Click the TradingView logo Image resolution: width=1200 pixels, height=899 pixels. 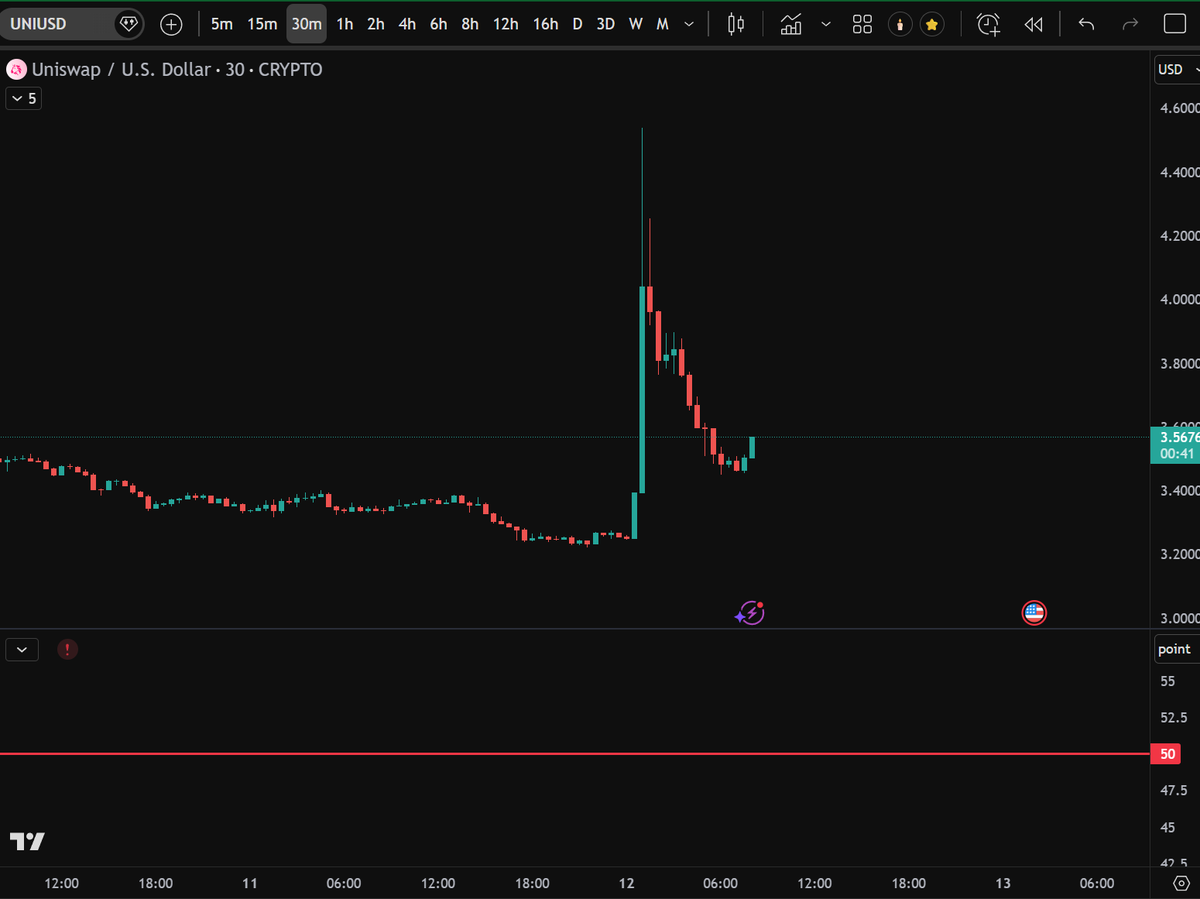coord(27,842)
